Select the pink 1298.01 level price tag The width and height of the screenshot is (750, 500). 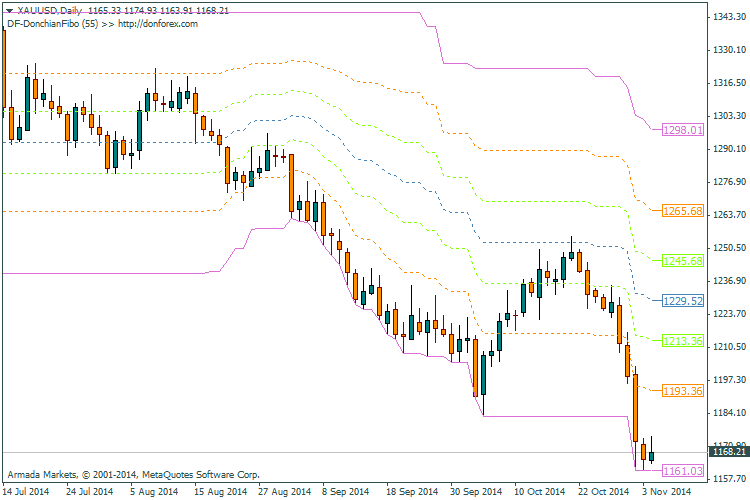pyautogui.click(x=684, y=130)
